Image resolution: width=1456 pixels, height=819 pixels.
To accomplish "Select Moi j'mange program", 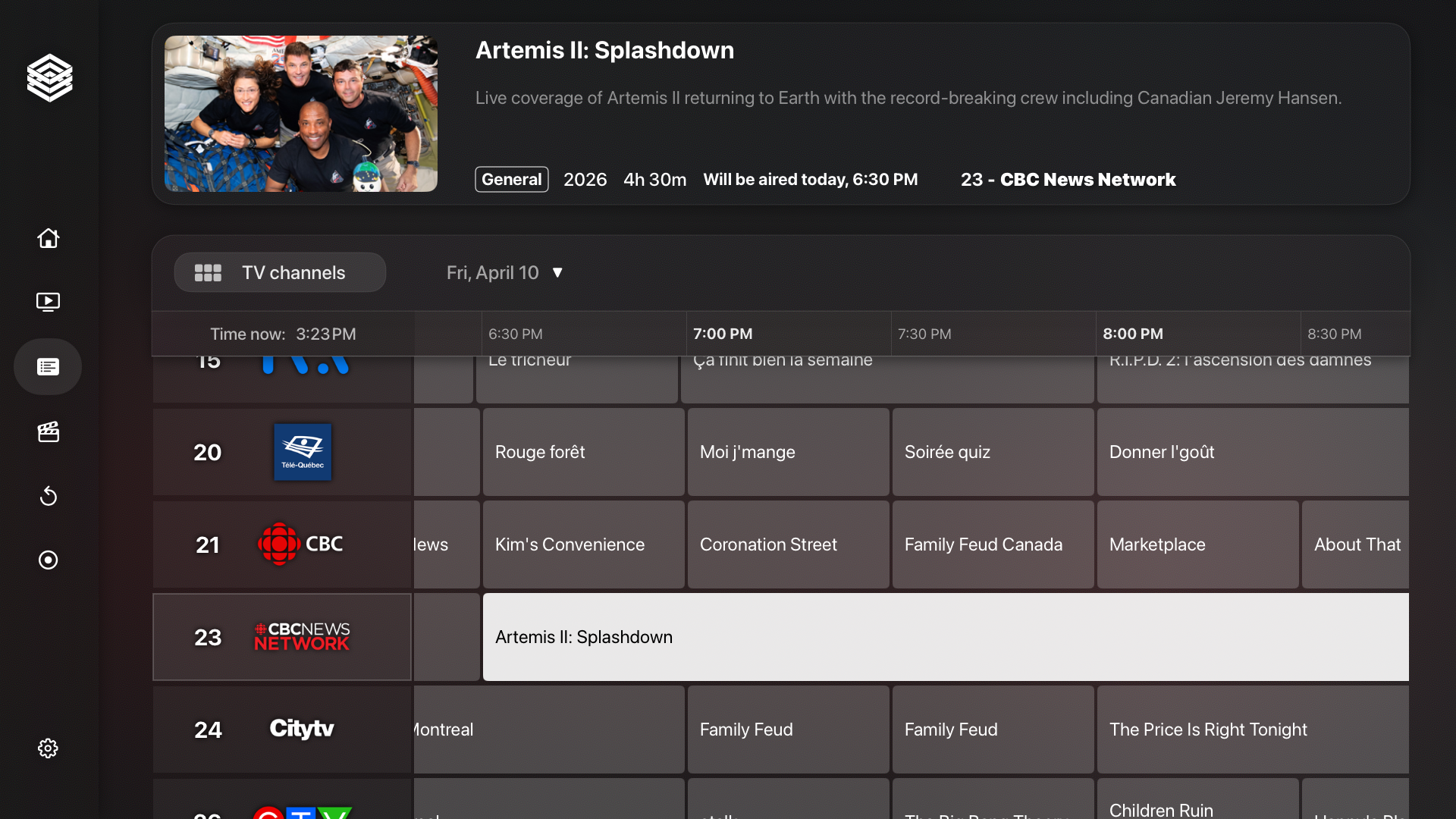I will [789, 453].
